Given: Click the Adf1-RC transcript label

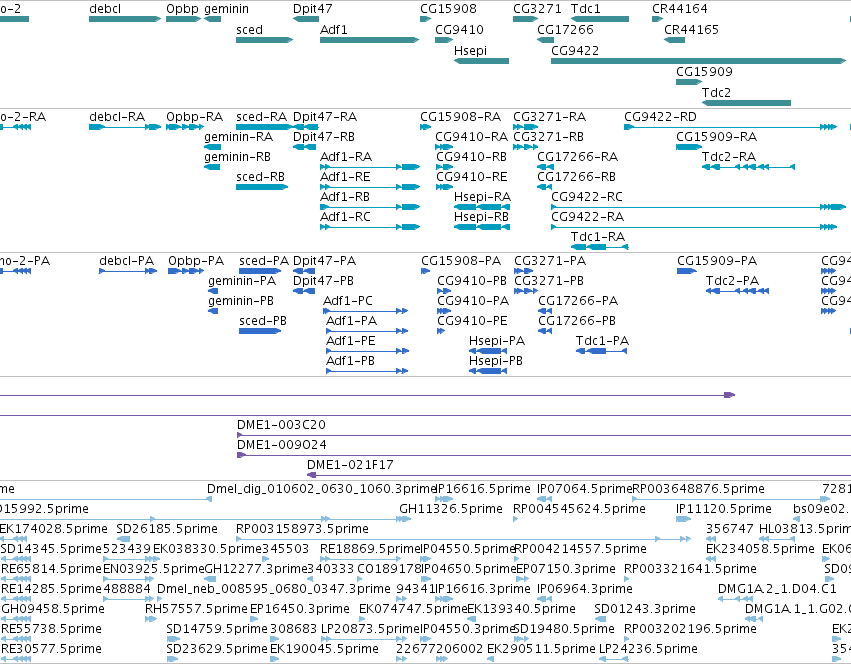Looking at the screenshot, I should pos(345,217).
